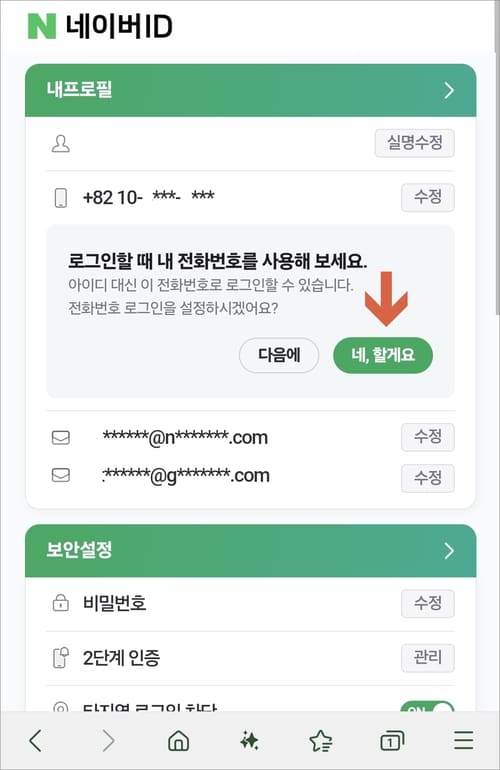The height and width of the screenshot is (770, 500).
Task: Open the tabs counter icon
Action: [x=392, y=741]
